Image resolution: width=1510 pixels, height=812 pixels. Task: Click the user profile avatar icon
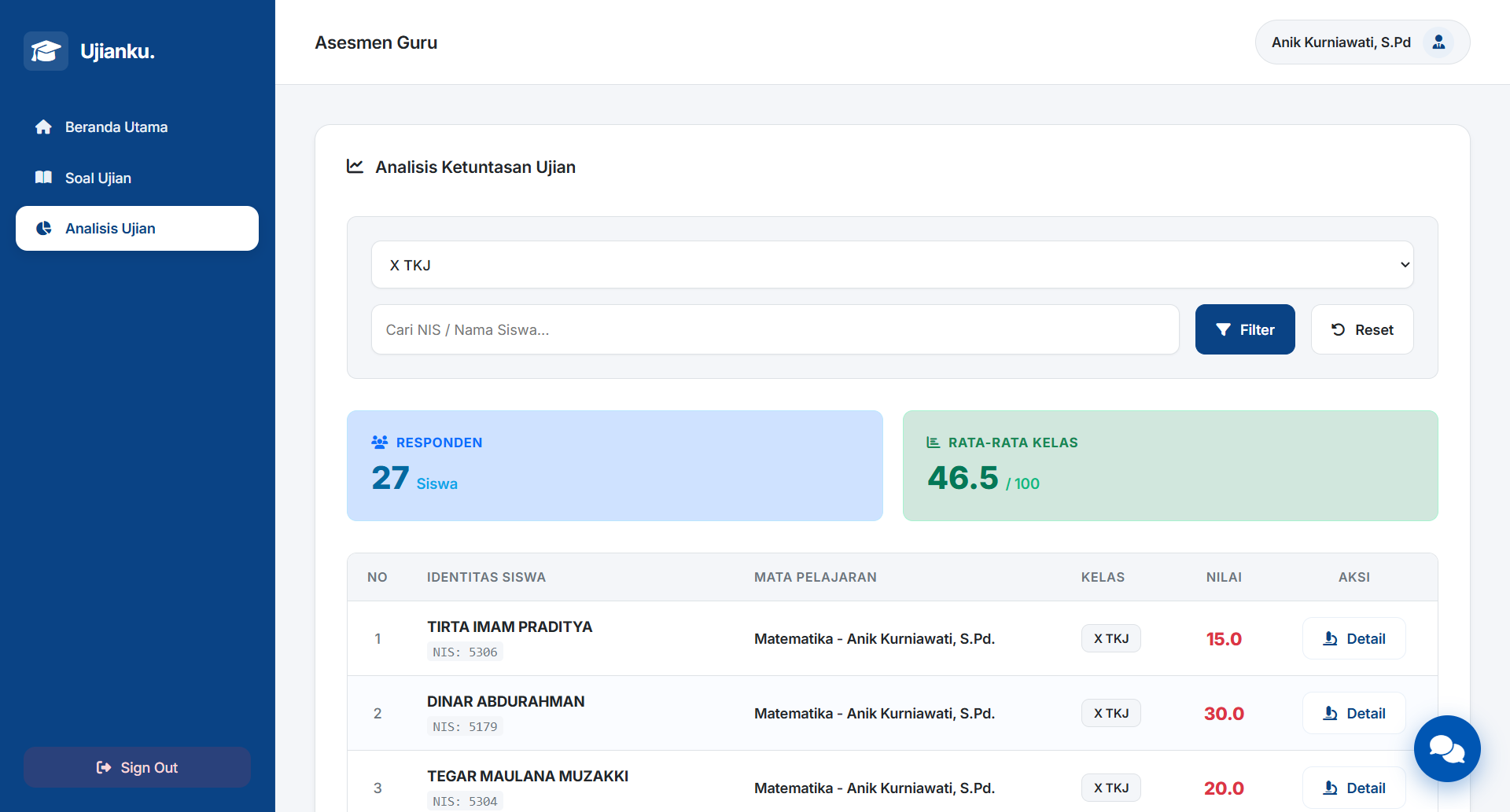pos(1438,42)
